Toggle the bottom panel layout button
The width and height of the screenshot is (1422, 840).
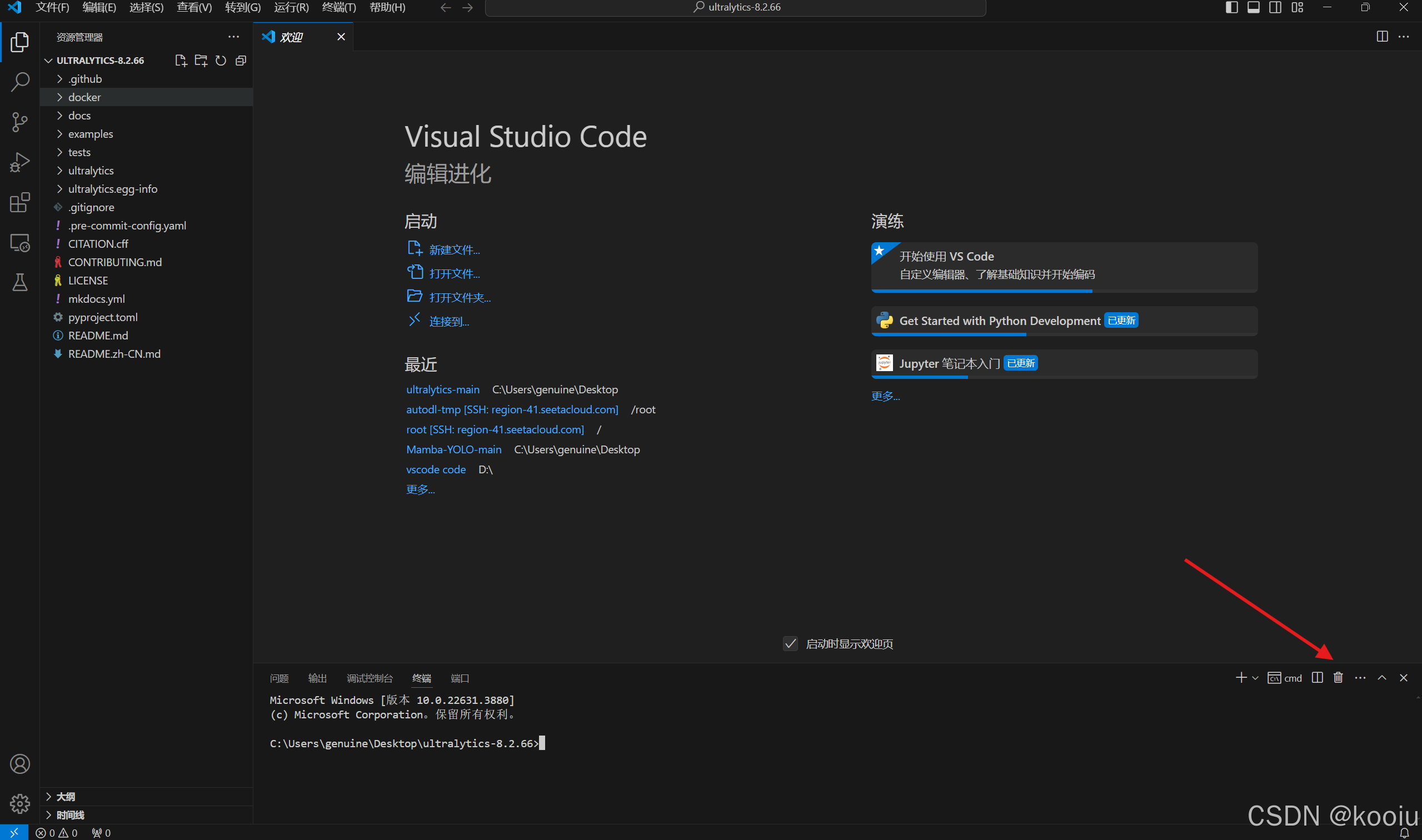point(1253,7)
